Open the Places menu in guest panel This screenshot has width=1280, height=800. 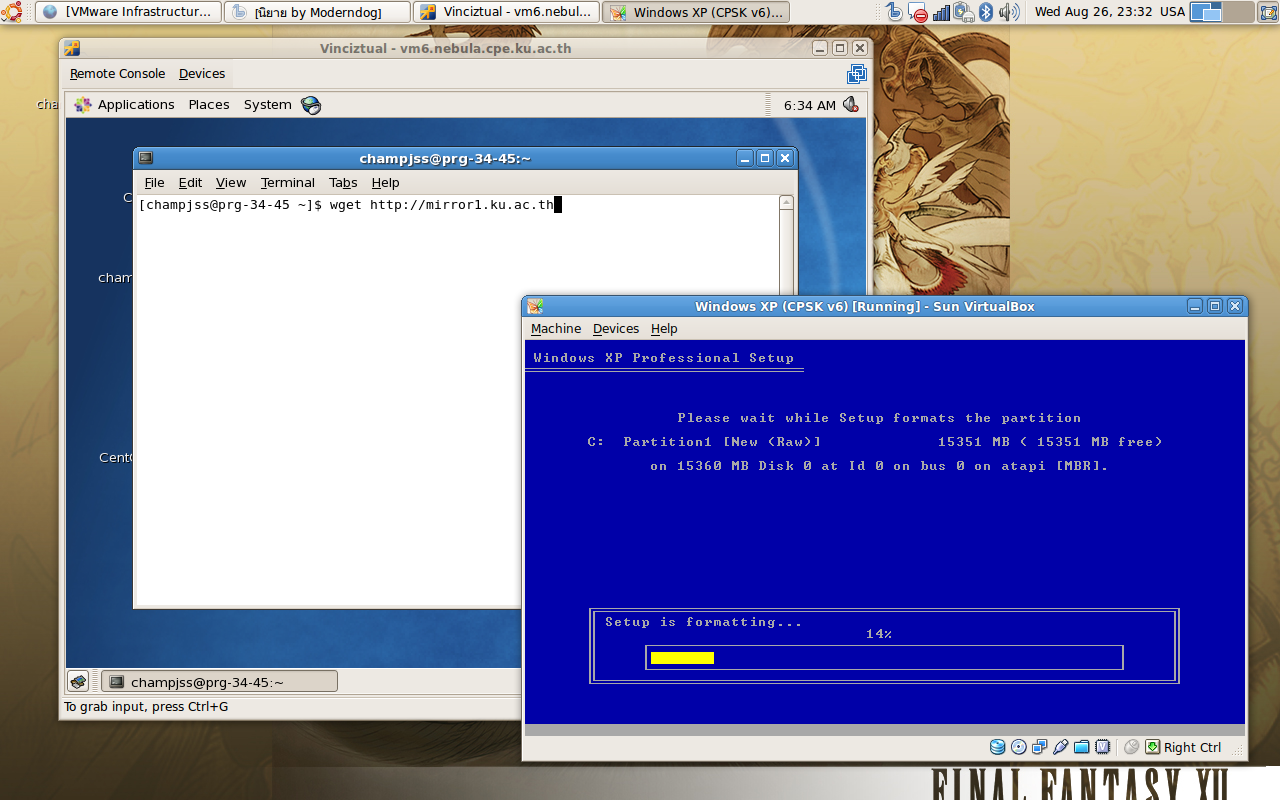click(209, 105)
